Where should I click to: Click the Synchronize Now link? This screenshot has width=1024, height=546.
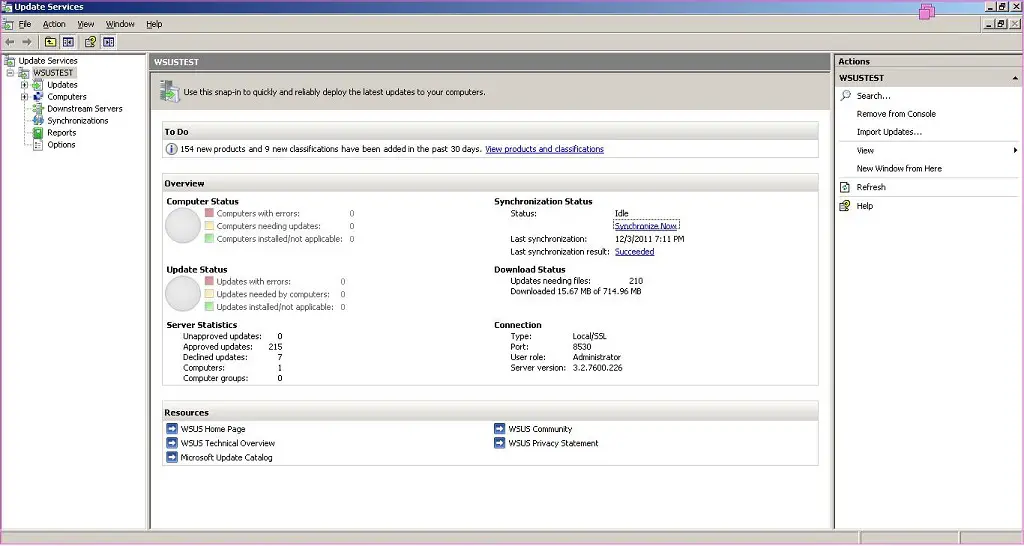pos(646,226)
